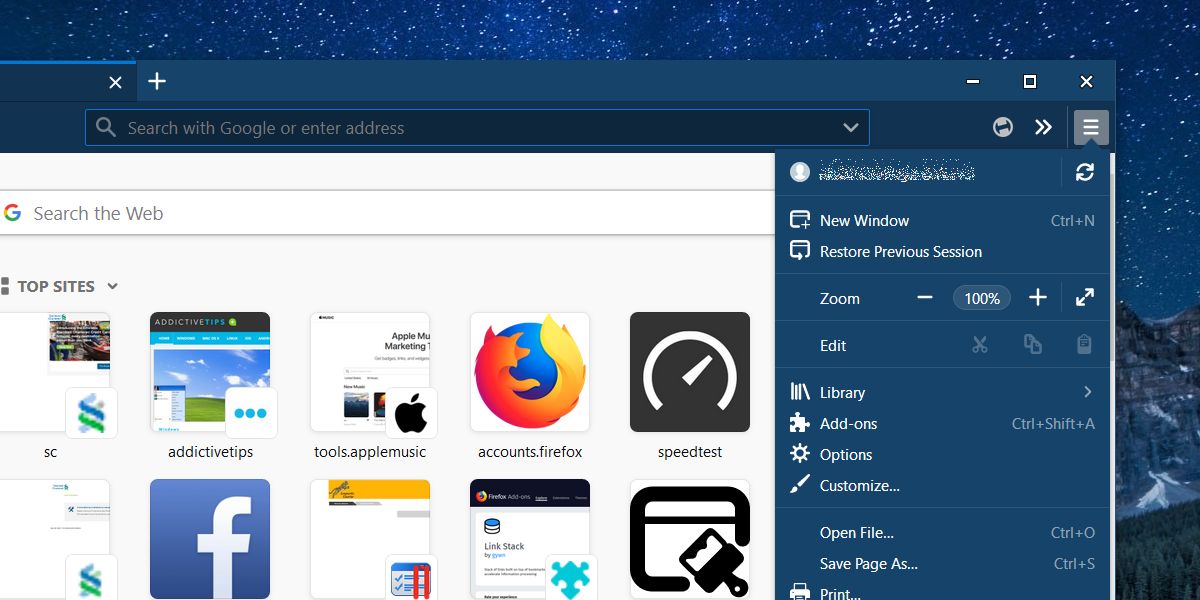Zoom in with the plus button
Screen dimensions: 1200x600
coord(1038,297)
